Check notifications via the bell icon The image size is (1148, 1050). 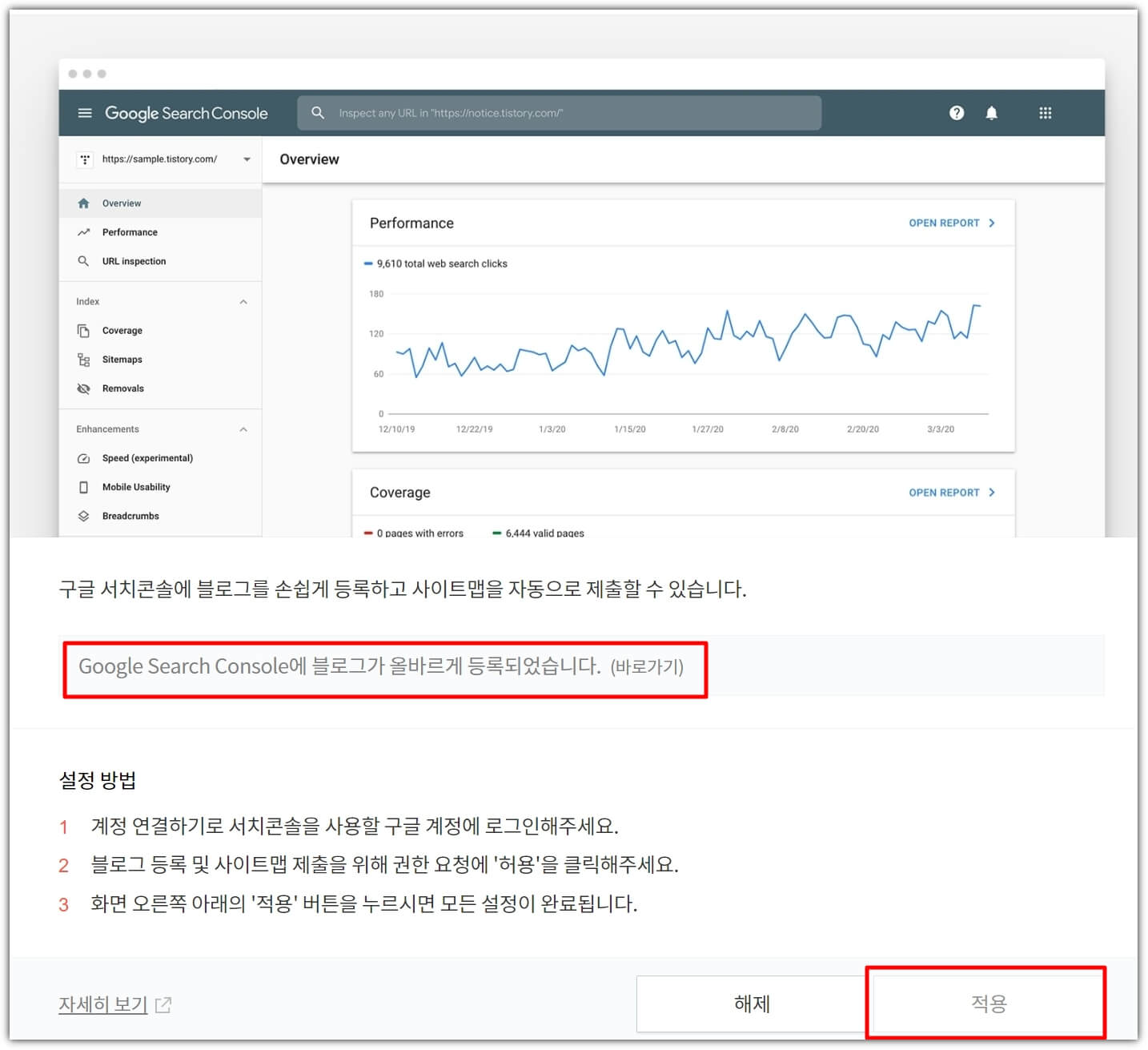pos(992,113)
